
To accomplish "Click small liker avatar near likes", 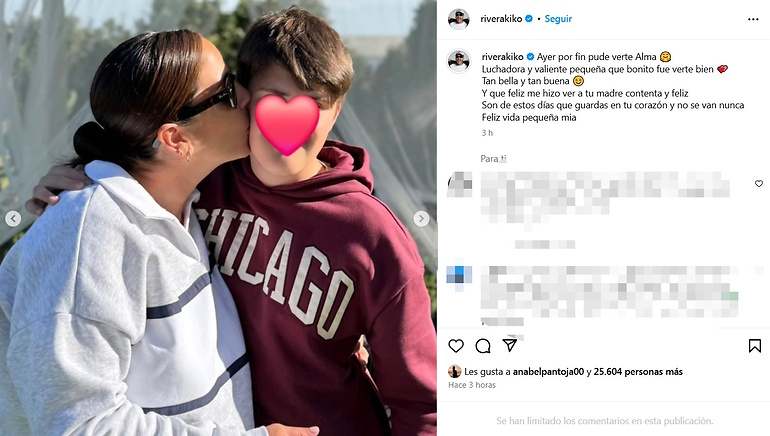I will [455, 372].
